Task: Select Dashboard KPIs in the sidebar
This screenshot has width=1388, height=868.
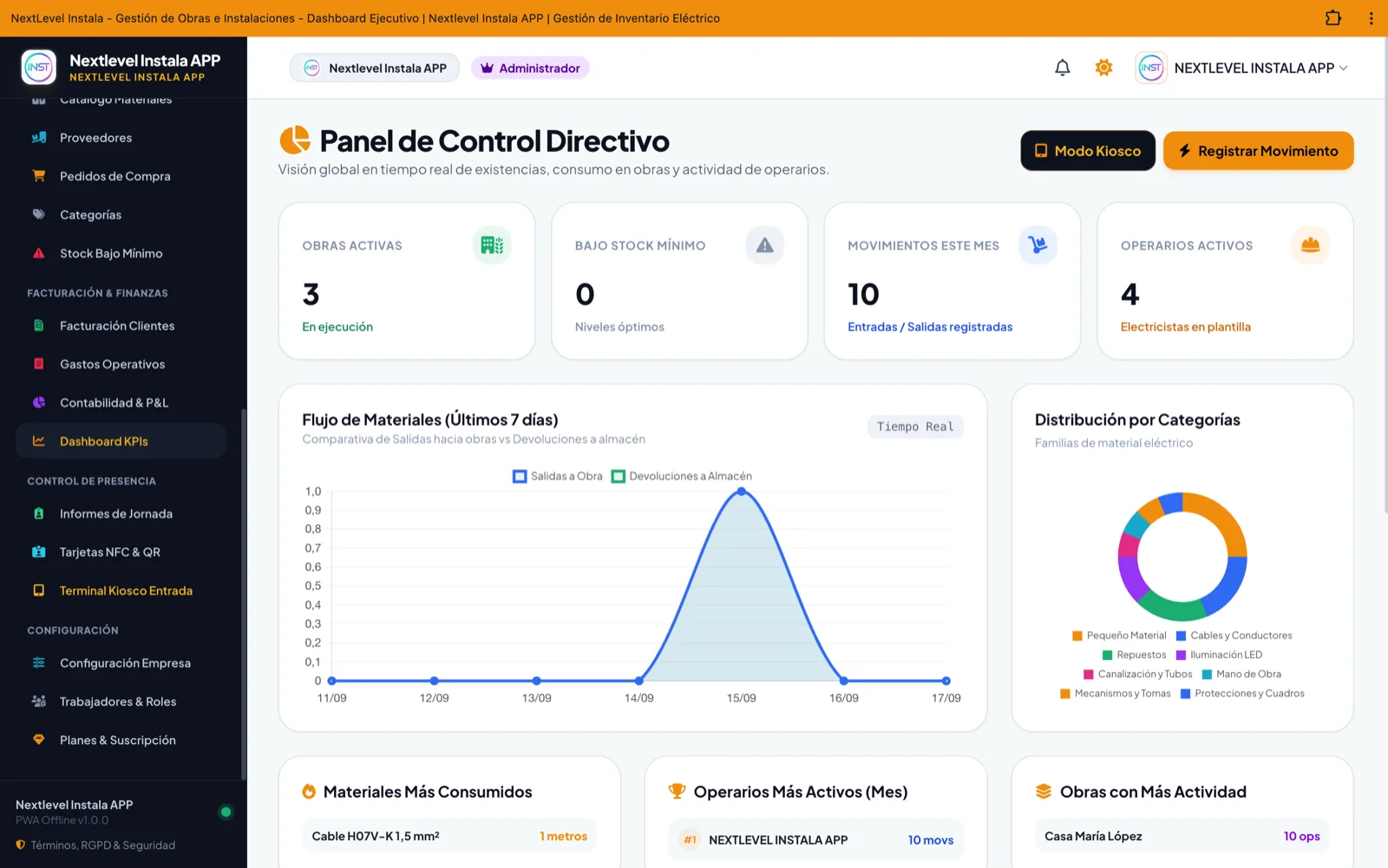Action: pyautogui.click(x=121, y=441)
